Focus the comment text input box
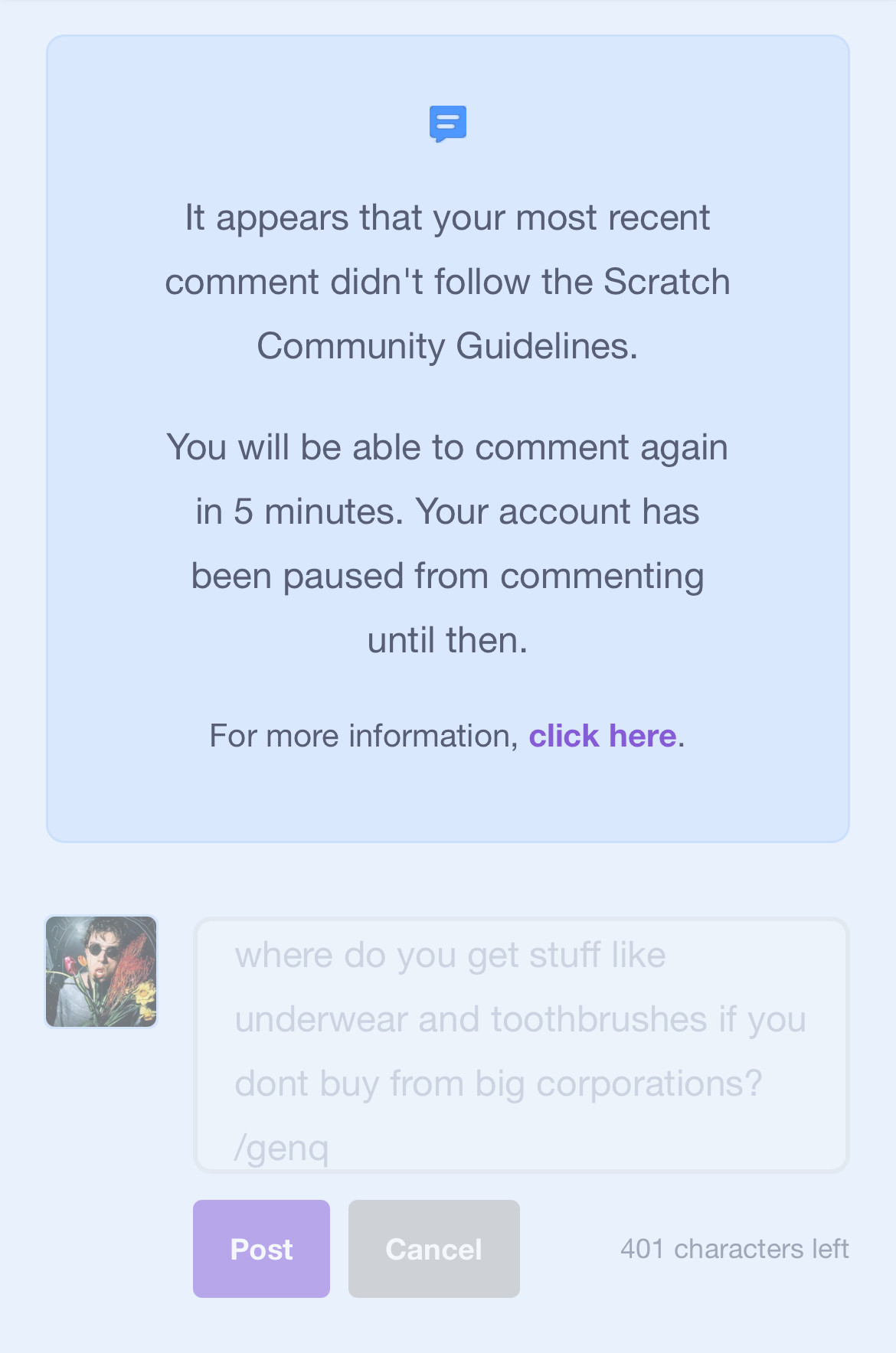The width and height of the screenshot is (896, 1353). click(x=521, y=1045)
